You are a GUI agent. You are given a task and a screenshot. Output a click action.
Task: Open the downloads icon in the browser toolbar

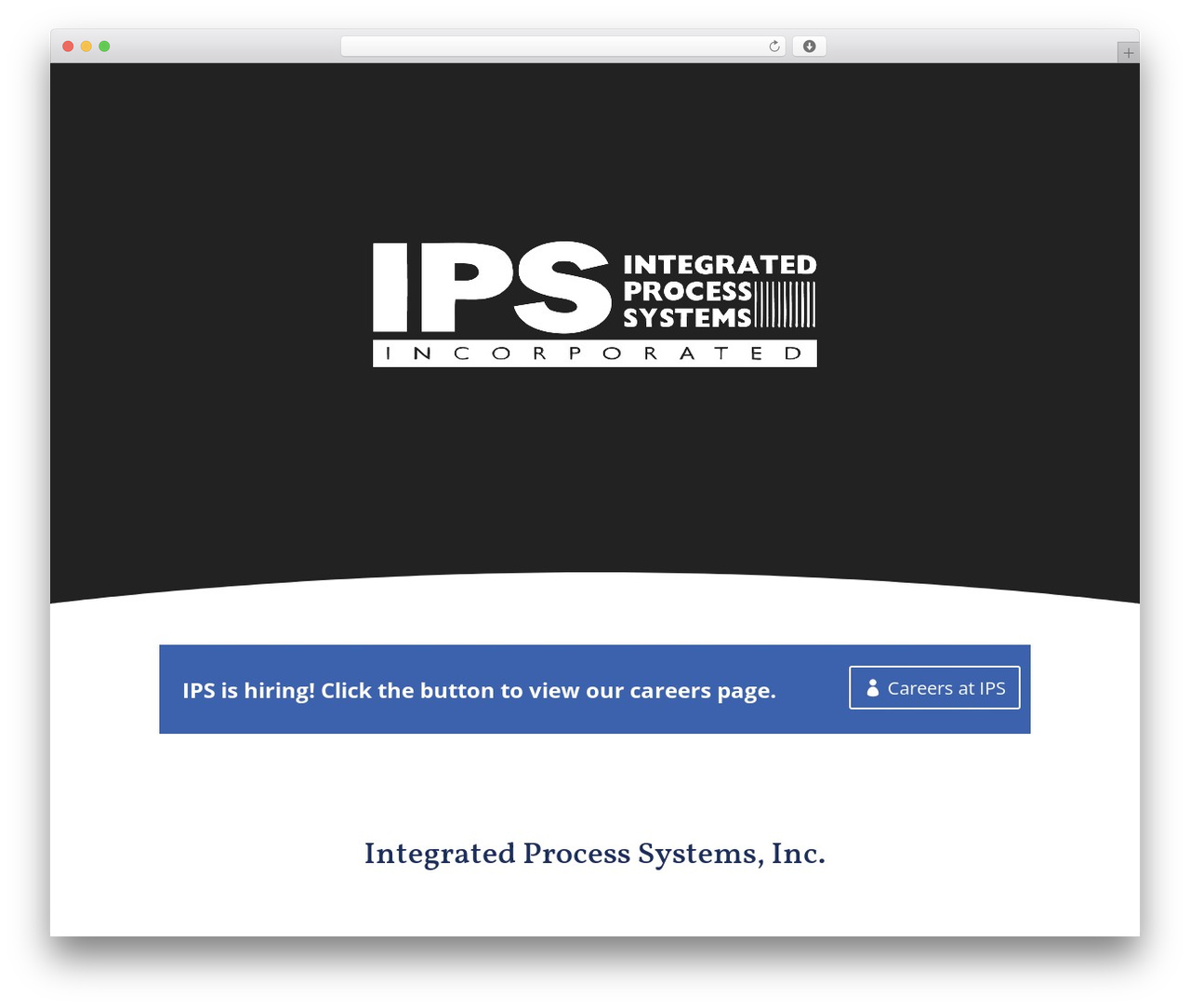pos(809,46)
